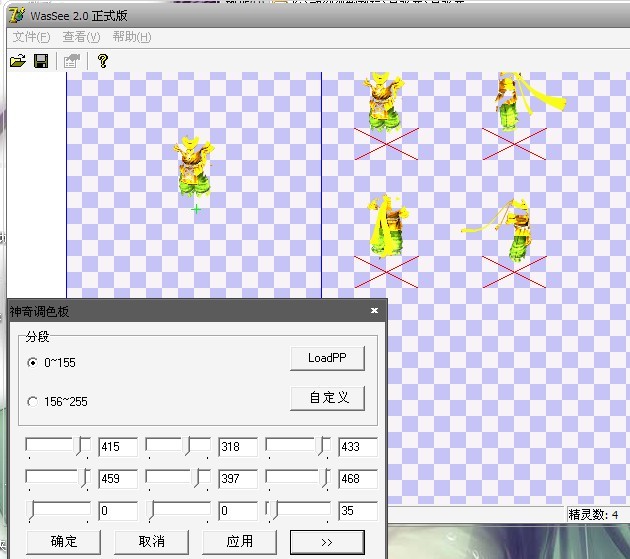Click slider beside the 433 value
Screen dimensions: 630x559
click(x=298, y=447)
